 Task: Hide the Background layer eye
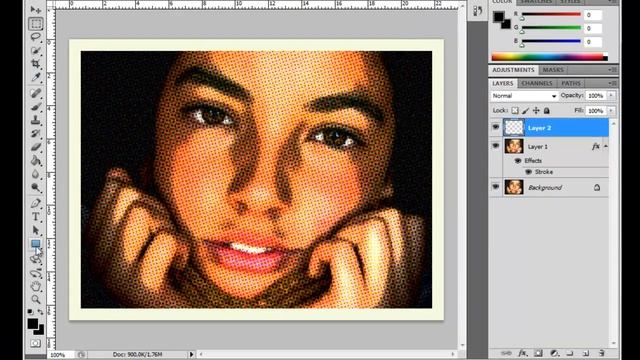496,187
